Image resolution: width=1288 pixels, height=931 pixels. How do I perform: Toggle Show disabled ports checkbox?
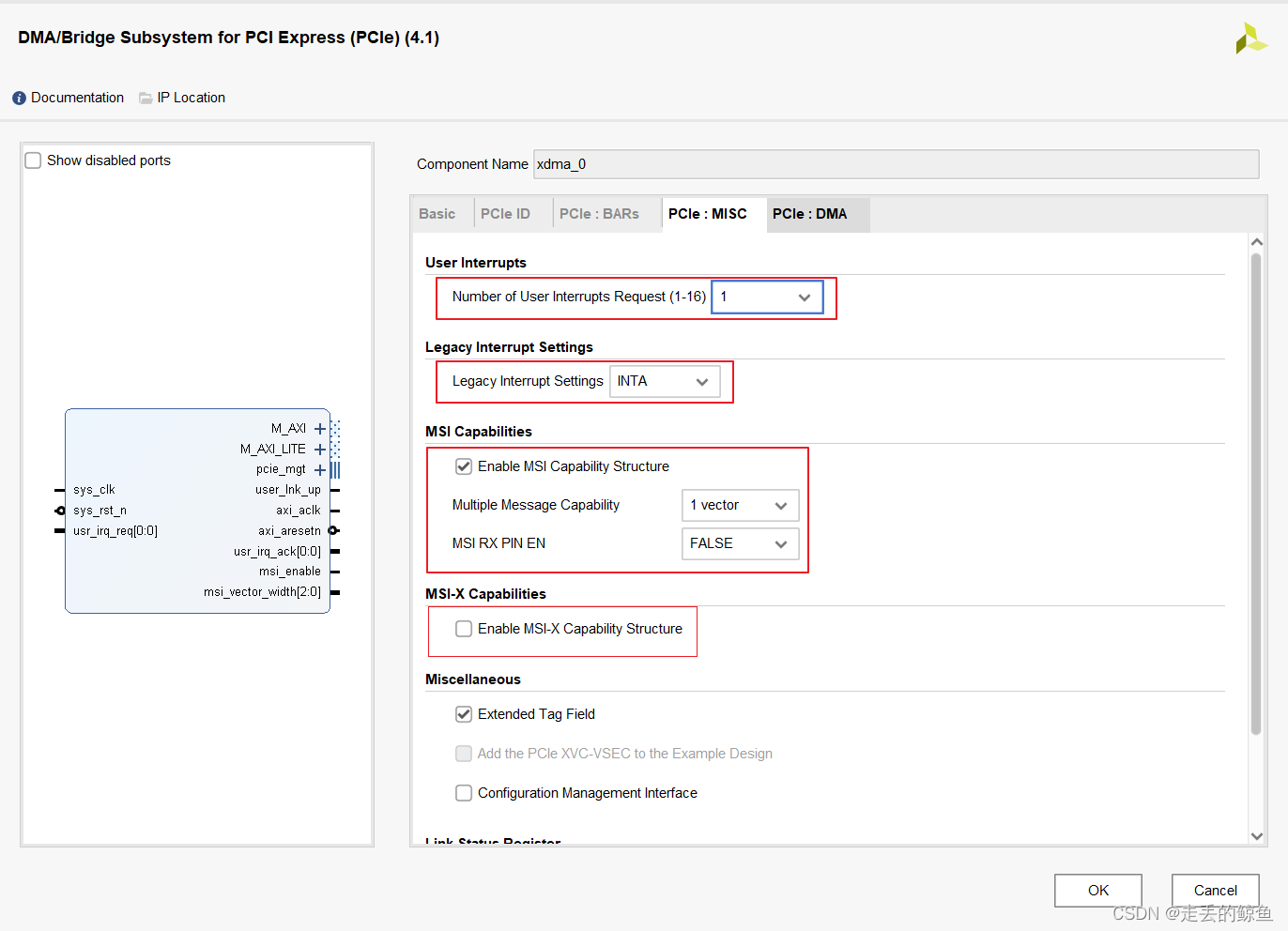click(33, 160)
